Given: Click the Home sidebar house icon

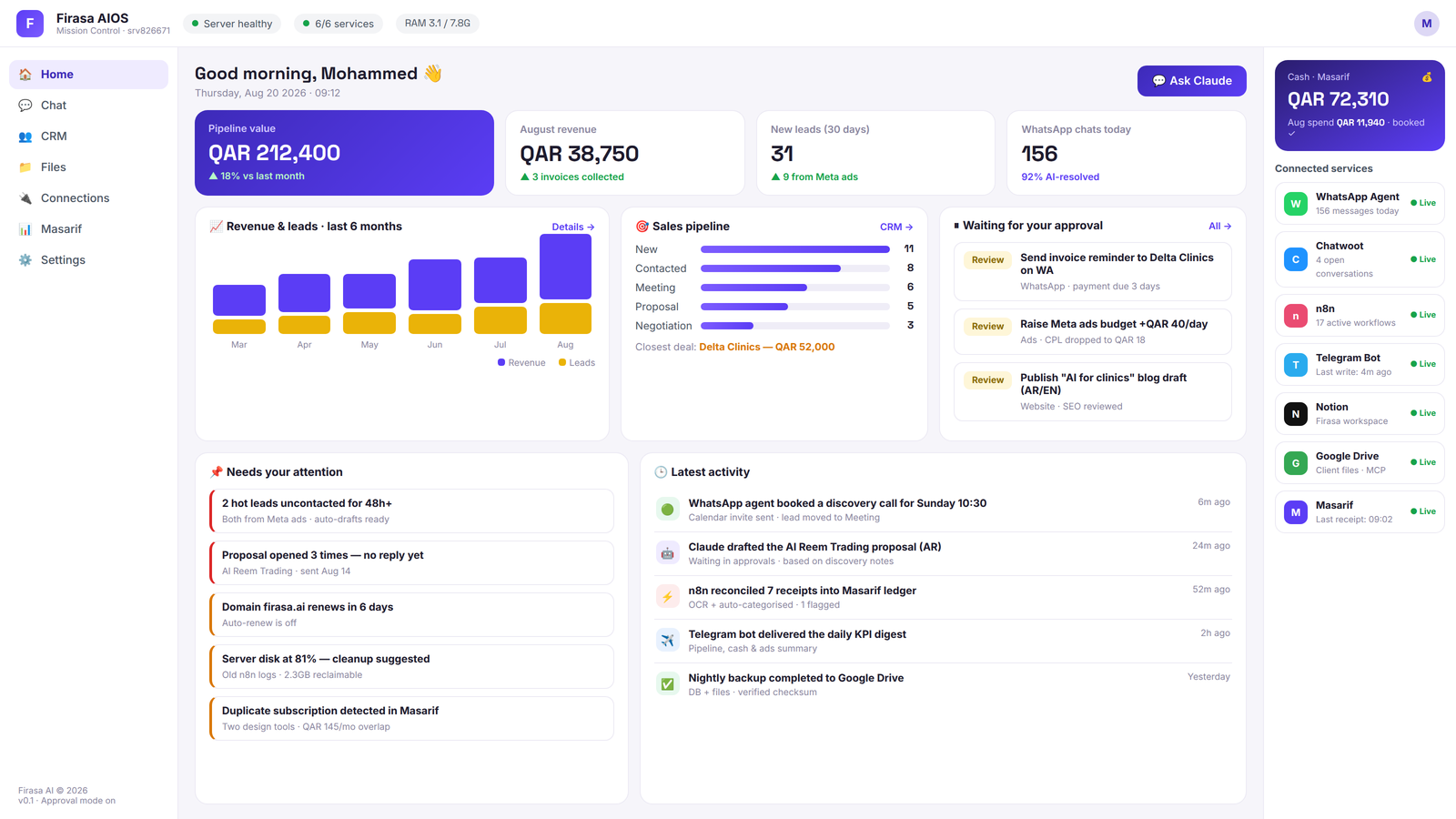Looking at the screenshot, I should (25, 75).
